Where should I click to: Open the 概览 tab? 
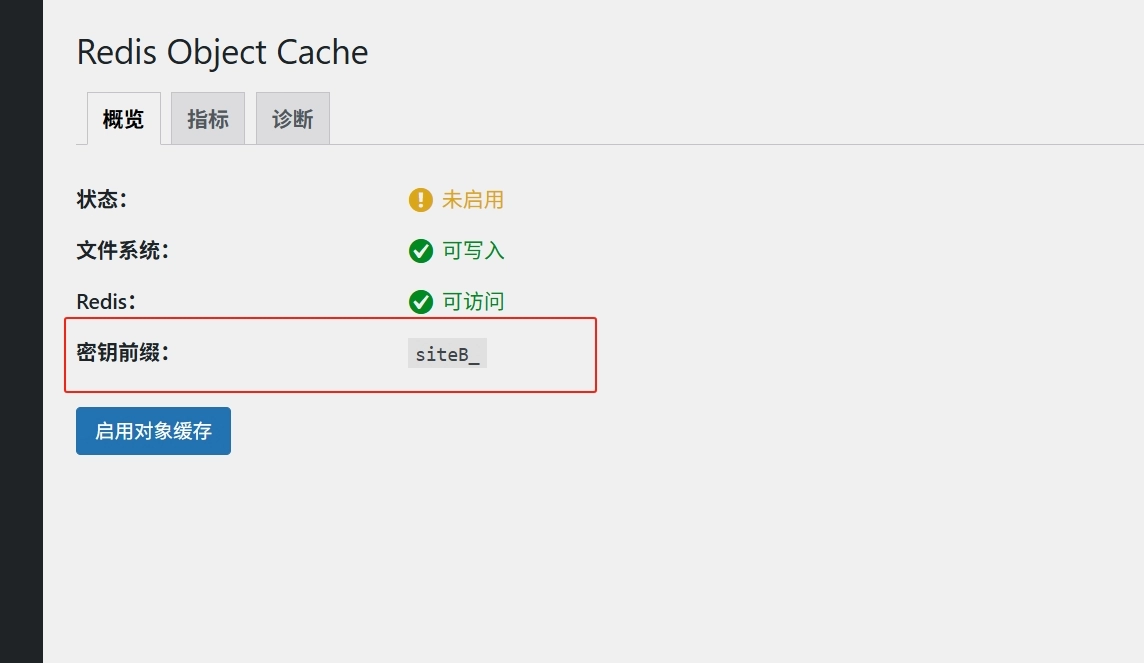coord(123,119)
